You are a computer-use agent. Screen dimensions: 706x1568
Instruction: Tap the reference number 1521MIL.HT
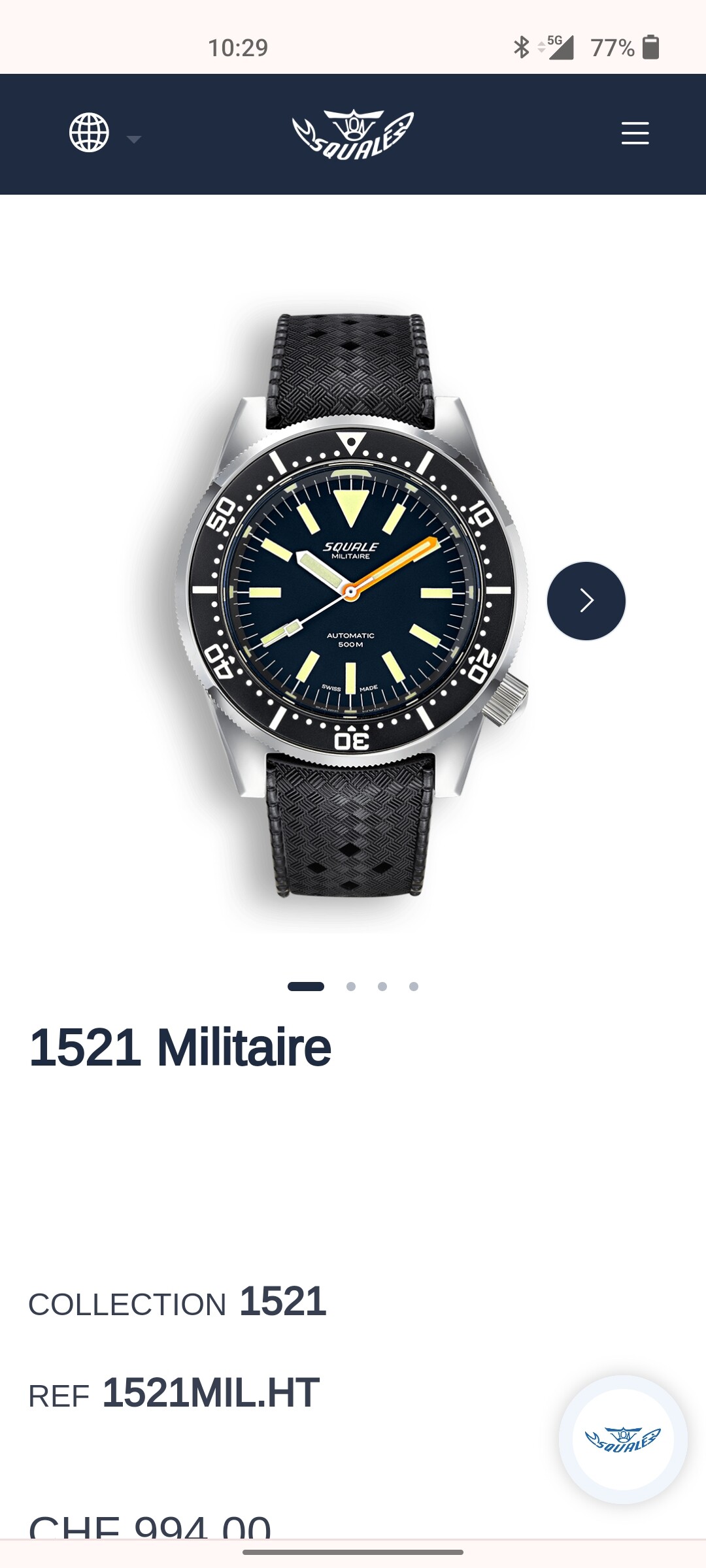pos(210,1392)
